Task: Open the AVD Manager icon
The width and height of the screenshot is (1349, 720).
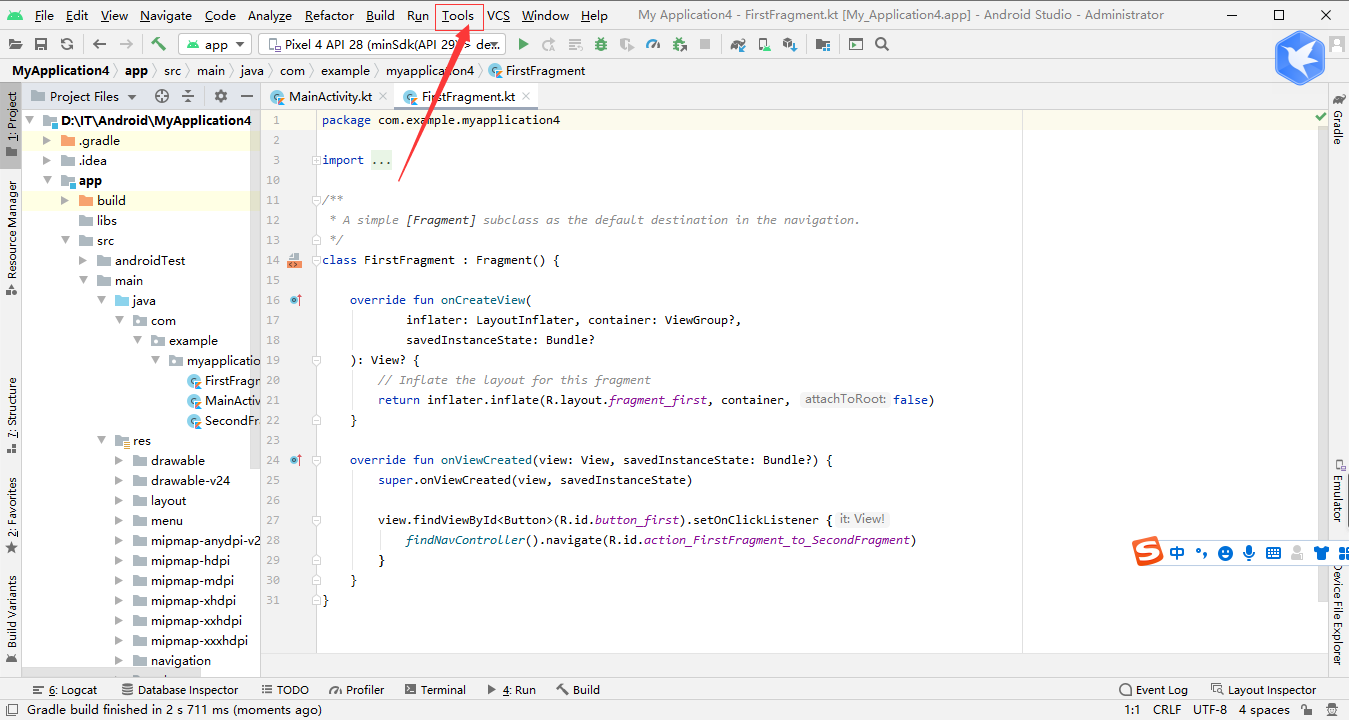Action: [764, 44]
